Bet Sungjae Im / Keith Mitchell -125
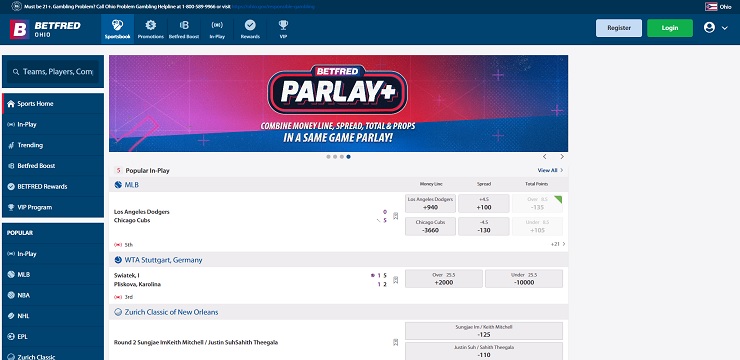 tap(484, 331)
